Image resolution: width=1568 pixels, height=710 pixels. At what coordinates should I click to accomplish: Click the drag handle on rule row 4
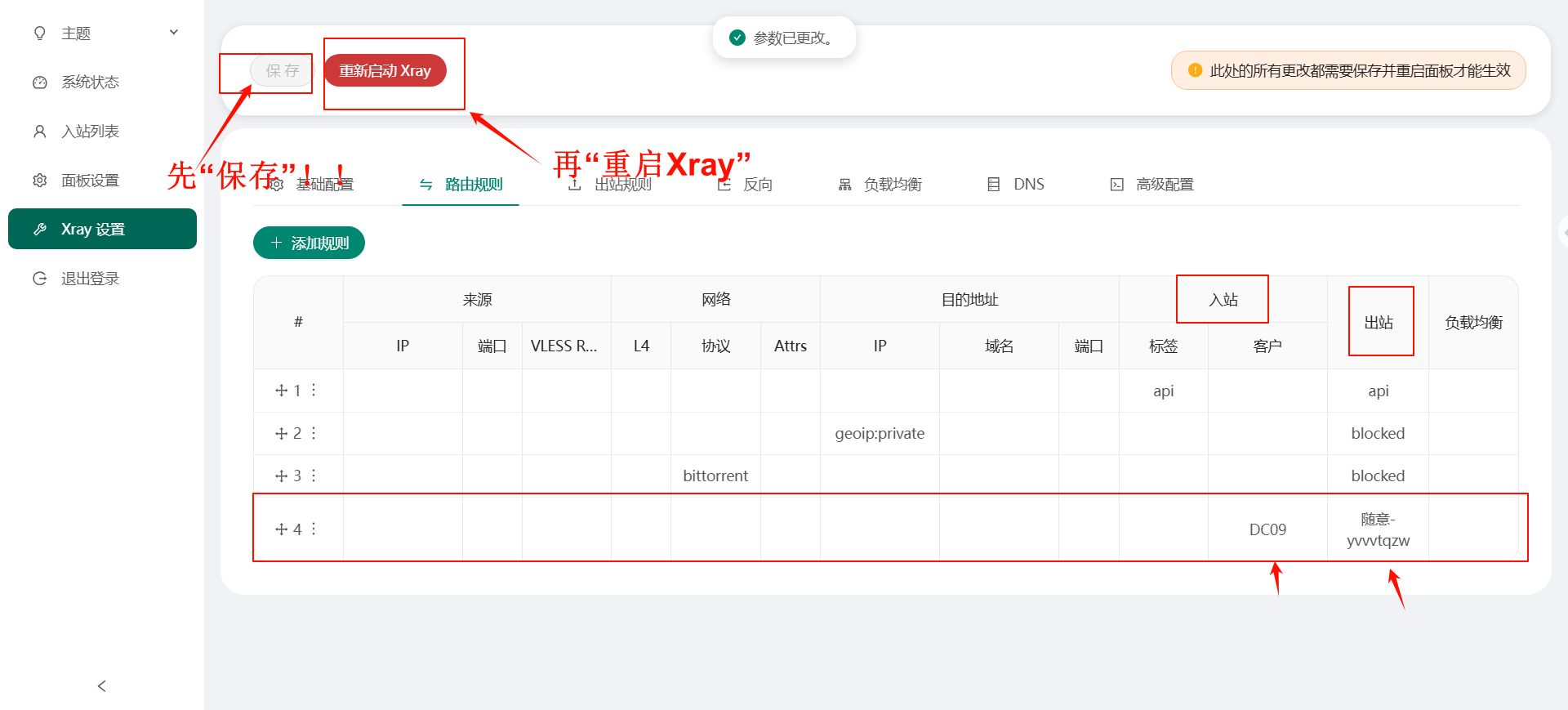tap(282, 529)
